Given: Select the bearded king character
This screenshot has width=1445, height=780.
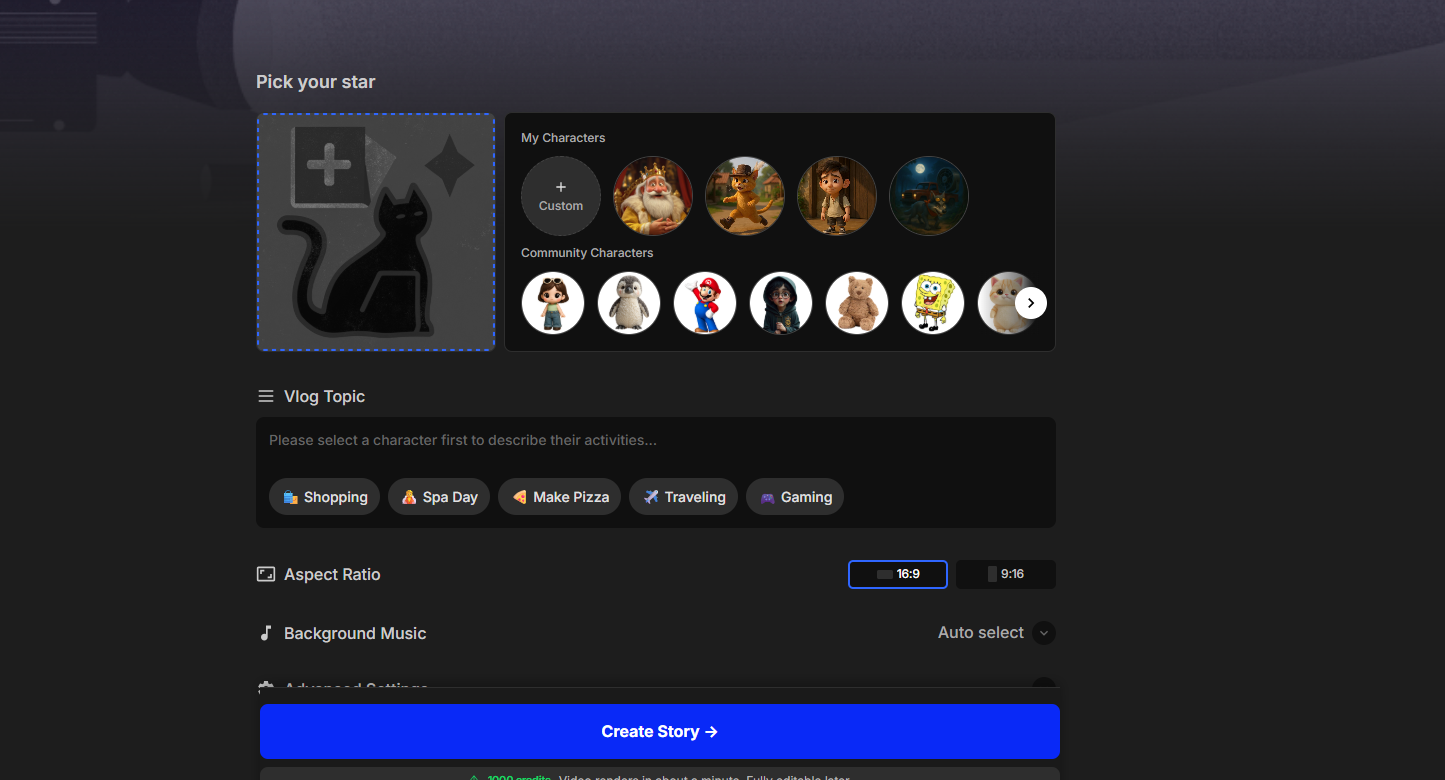Looking at the screenshot, I should tap(653, 196).
